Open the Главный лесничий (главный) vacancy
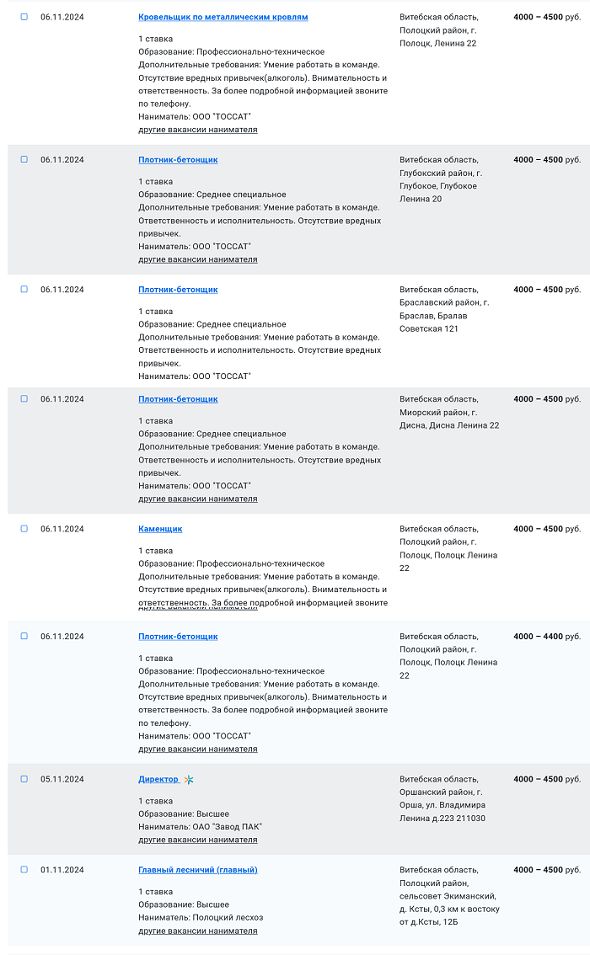Viewport: 590px width, 955px height. [197, 871]
